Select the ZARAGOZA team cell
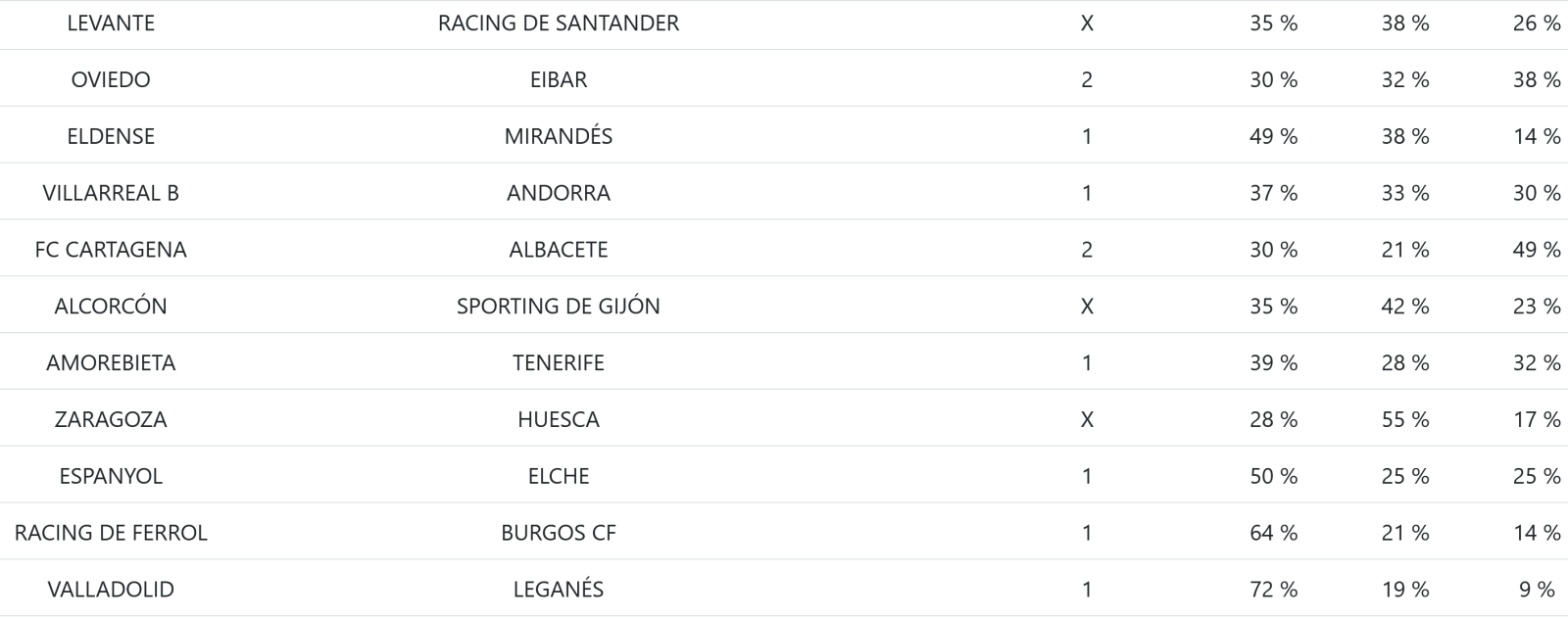Viewport: 1568px width, 618px height. tap(111, 420)
